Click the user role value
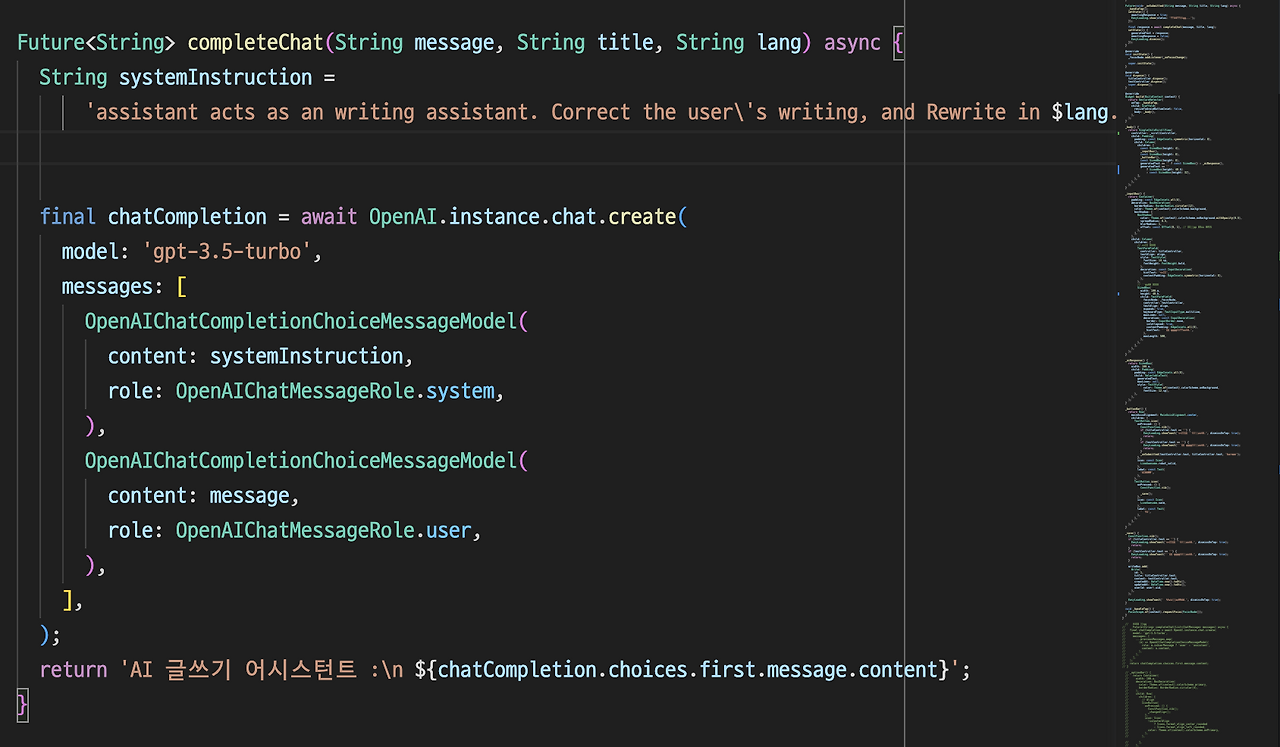The width and height of the screenshot is (1280, 747). point(448,530)
